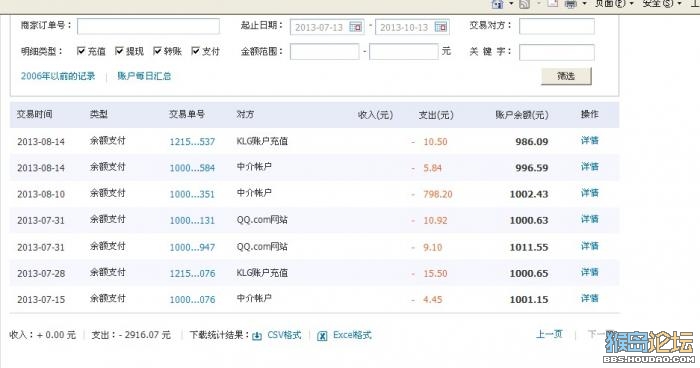This screenshot has width=700, height=368.
Task: Toggle the 提现 checkbox
Action: pos(119,51)
